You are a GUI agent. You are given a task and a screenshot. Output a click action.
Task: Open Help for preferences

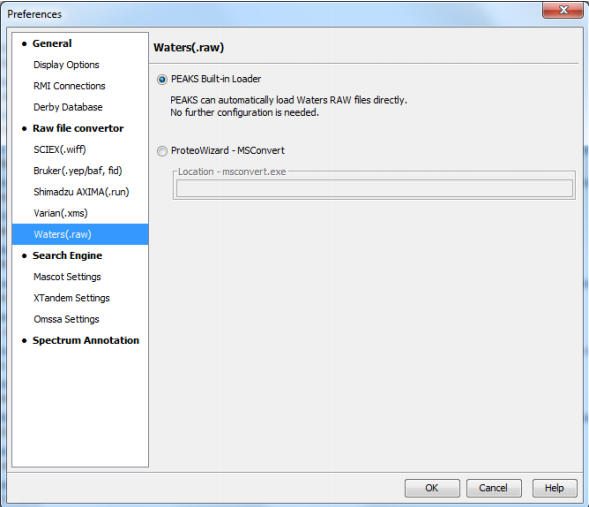tap(554, 488)
